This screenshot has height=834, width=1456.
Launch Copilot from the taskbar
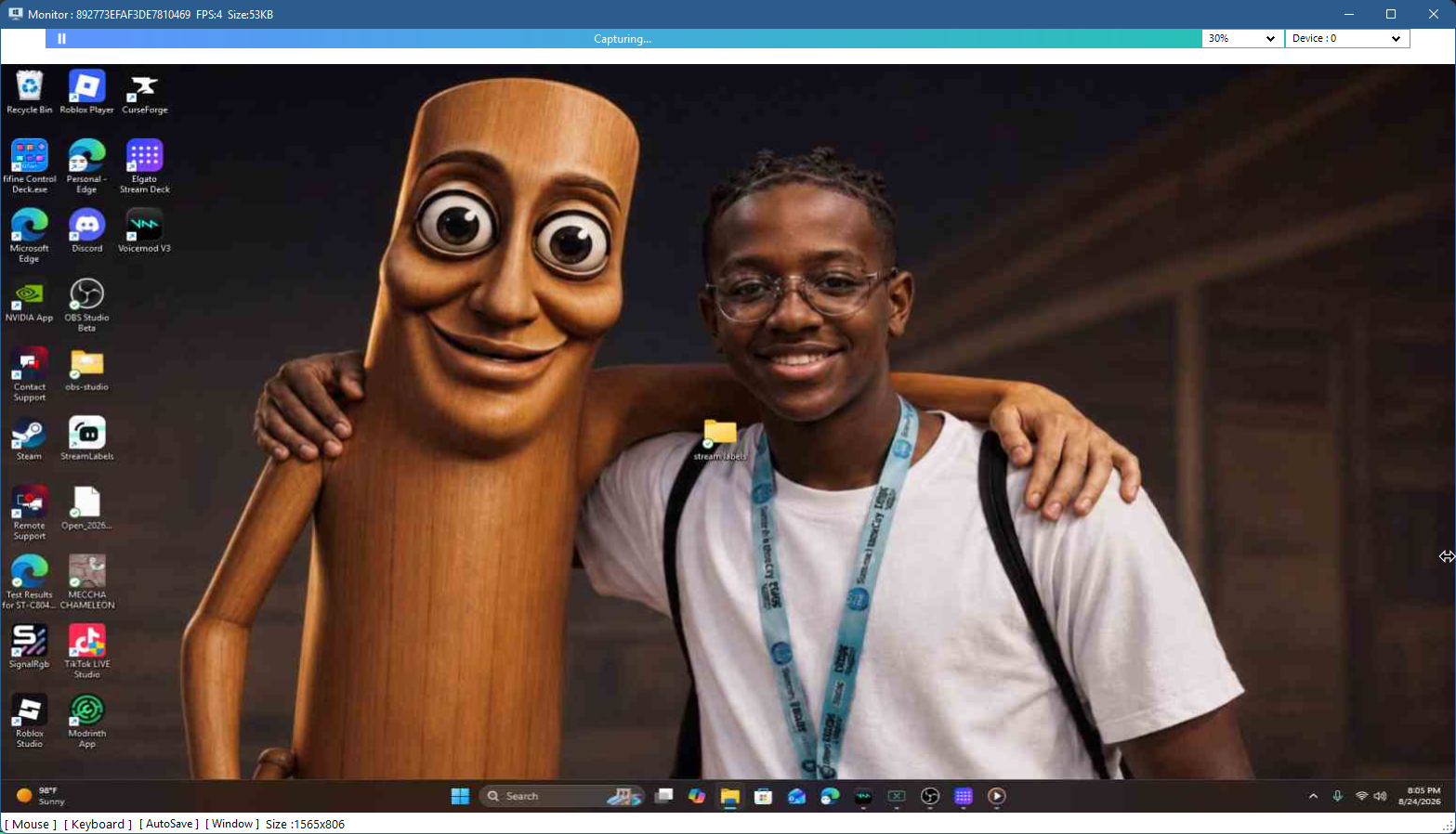tap(697, 796)
